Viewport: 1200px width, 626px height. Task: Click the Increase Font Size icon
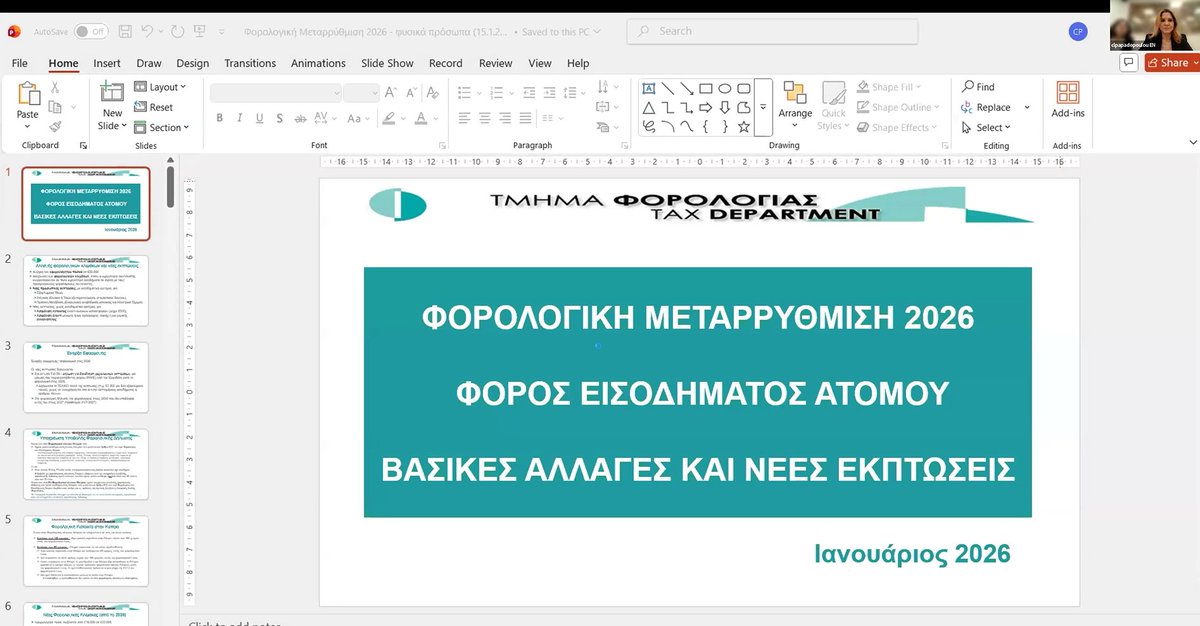390,93
